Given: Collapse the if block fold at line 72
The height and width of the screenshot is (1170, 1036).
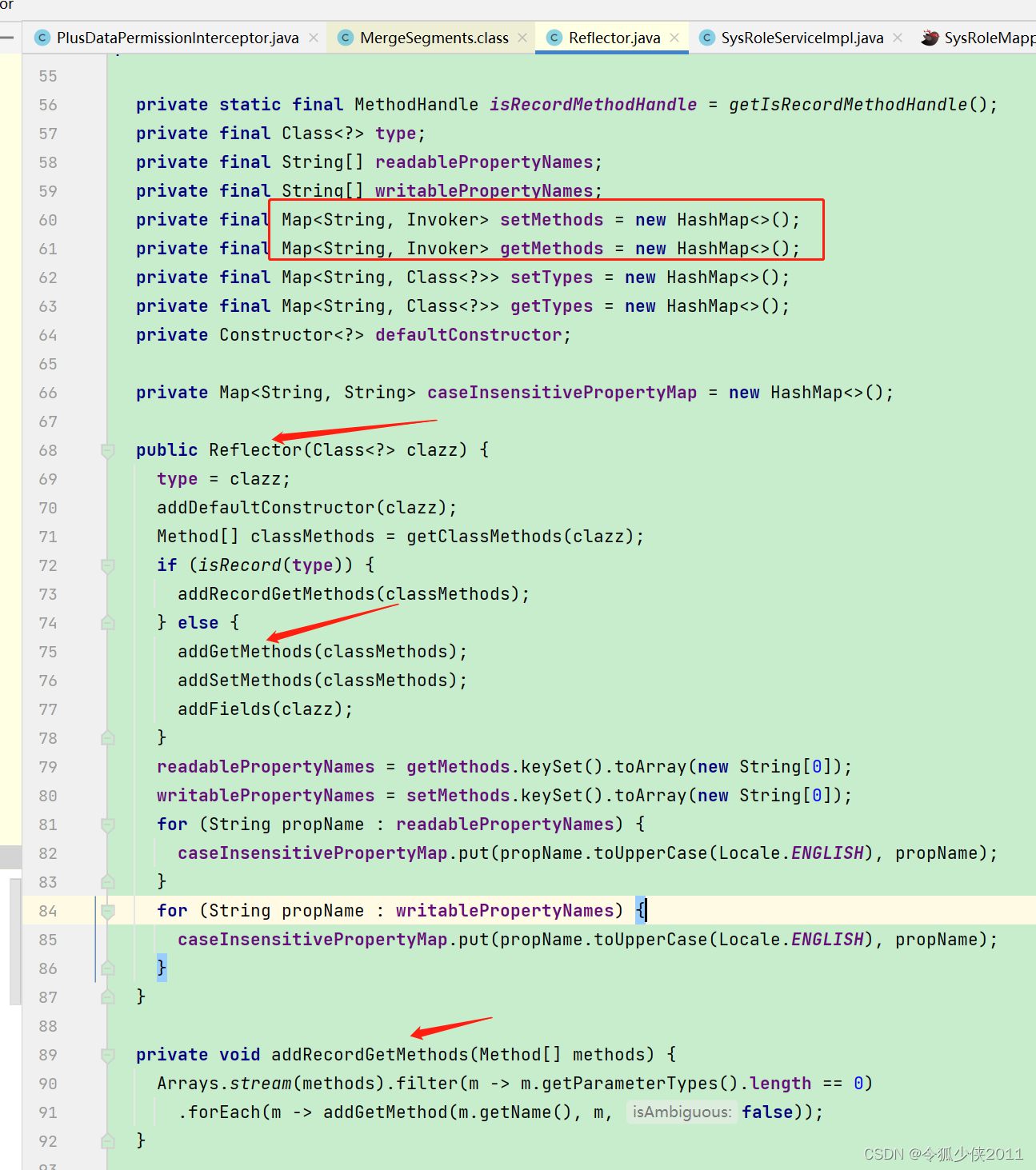Looking at the screenshot, I should (x=108, y=565).
